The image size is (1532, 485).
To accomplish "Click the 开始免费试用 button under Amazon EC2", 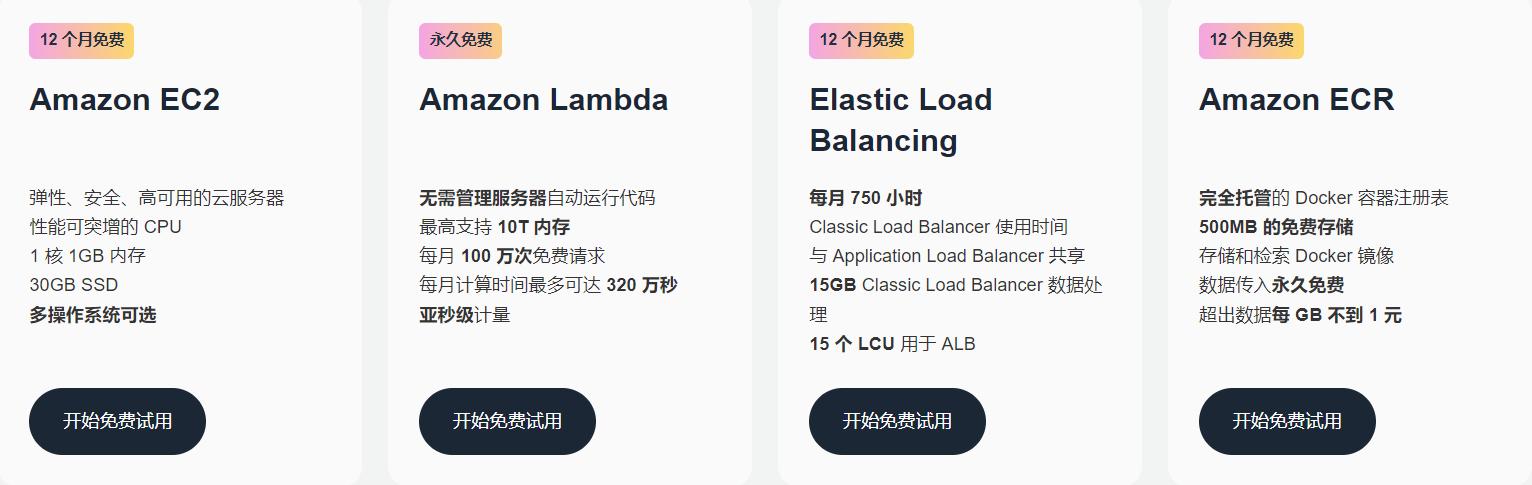I will [x=117, y=421].
